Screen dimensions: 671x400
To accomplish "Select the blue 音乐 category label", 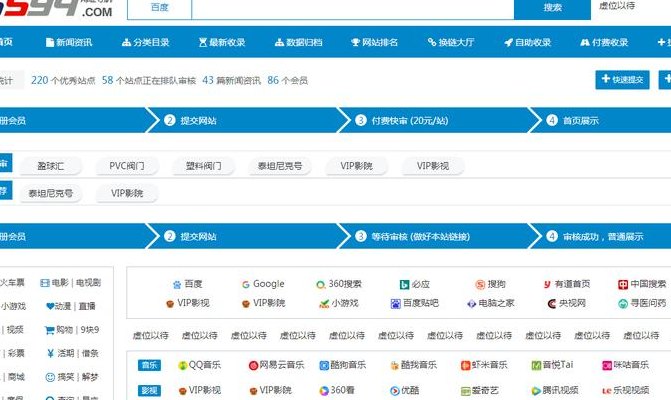I will tap(149, 365).
